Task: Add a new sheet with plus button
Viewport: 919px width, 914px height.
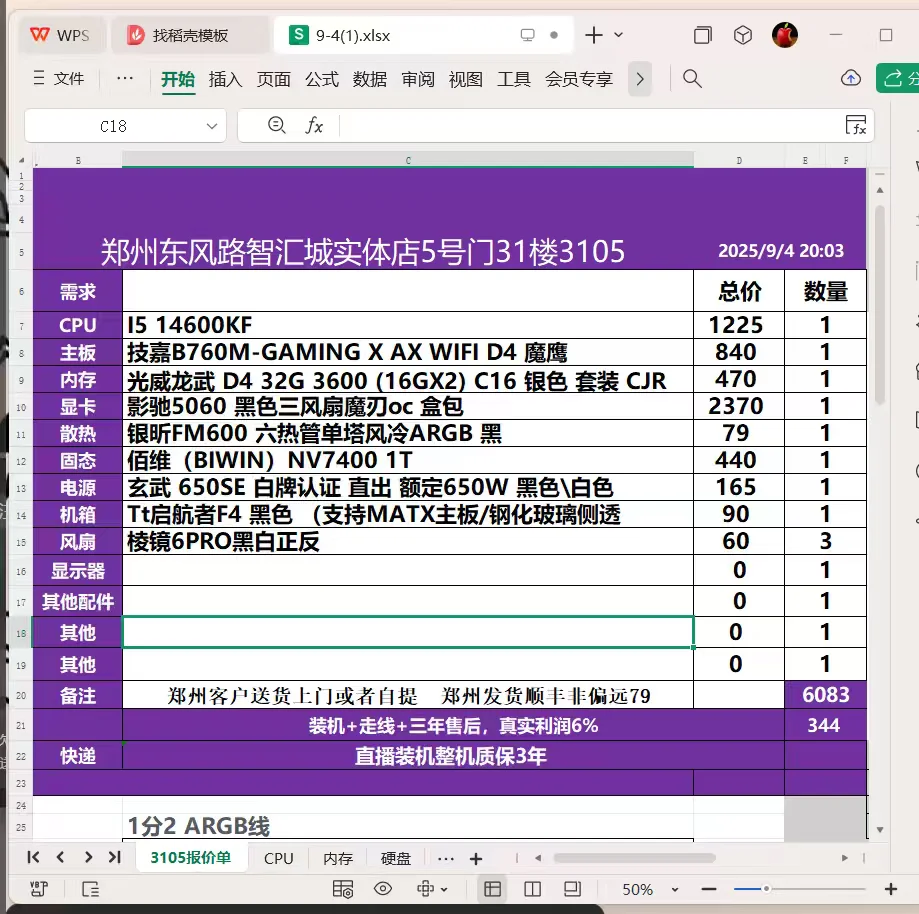Action: coord(476,859)
